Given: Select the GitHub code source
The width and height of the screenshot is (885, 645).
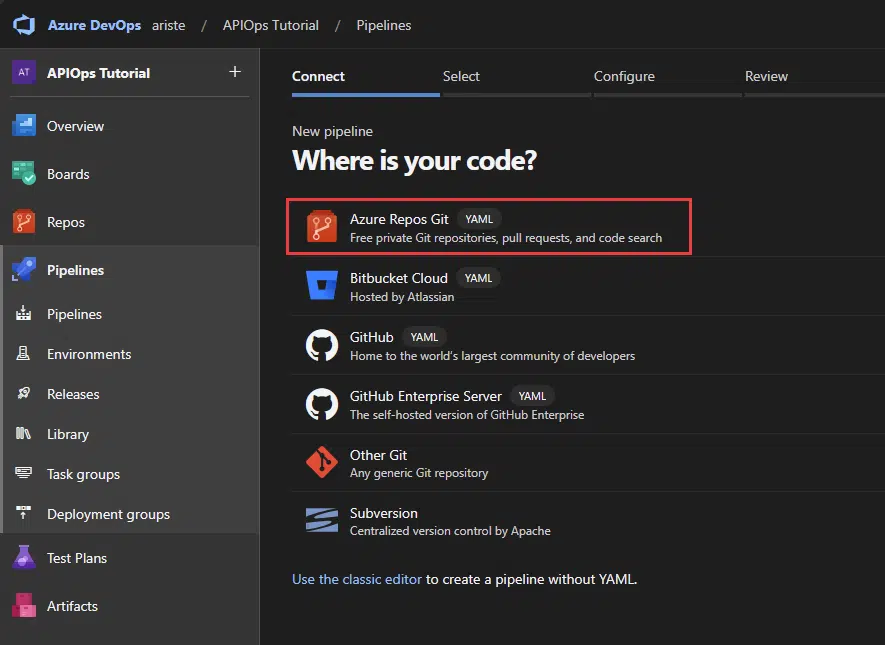Looking at the screenshot, I should click(372, 337).
